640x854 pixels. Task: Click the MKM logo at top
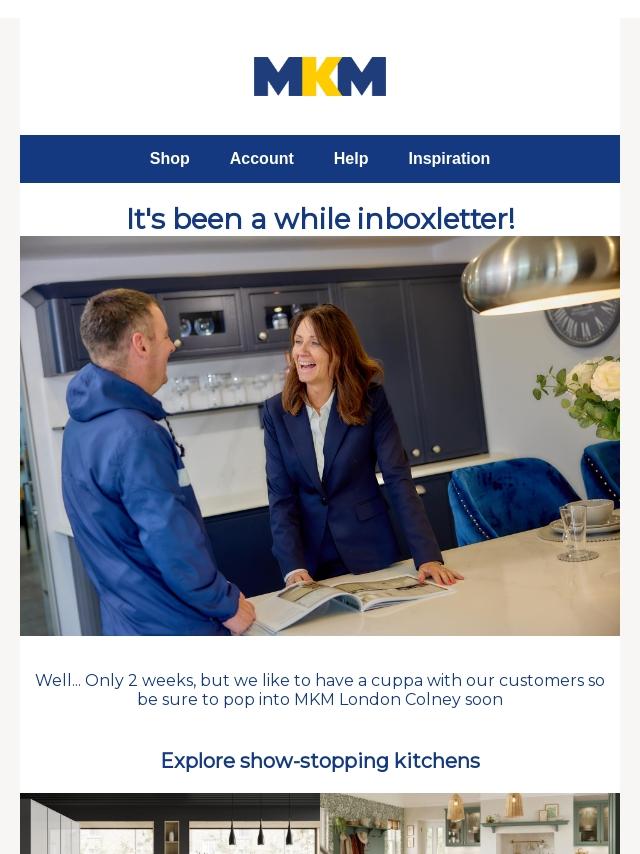[320, 76]
